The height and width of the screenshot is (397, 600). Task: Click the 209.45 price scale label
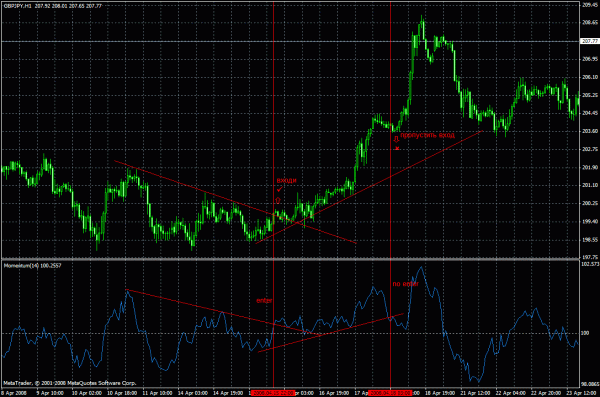click(590, 5)
